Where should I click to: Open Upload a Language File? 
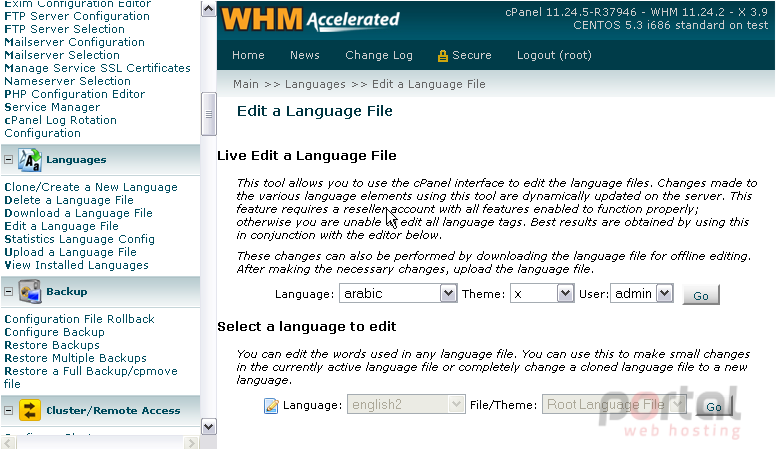click(70, 252)
